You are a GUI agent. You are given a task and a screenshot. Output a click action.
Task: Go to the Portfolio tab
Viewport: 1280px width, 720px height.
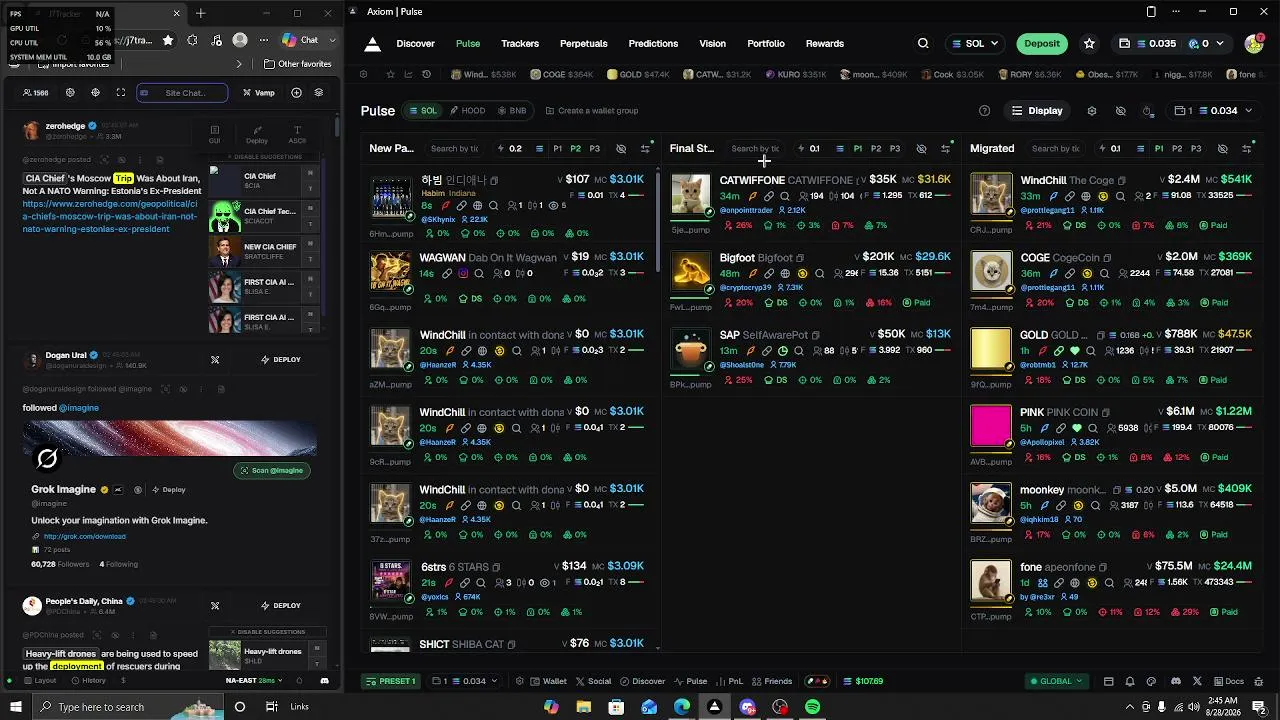click(x=766, y=44)
